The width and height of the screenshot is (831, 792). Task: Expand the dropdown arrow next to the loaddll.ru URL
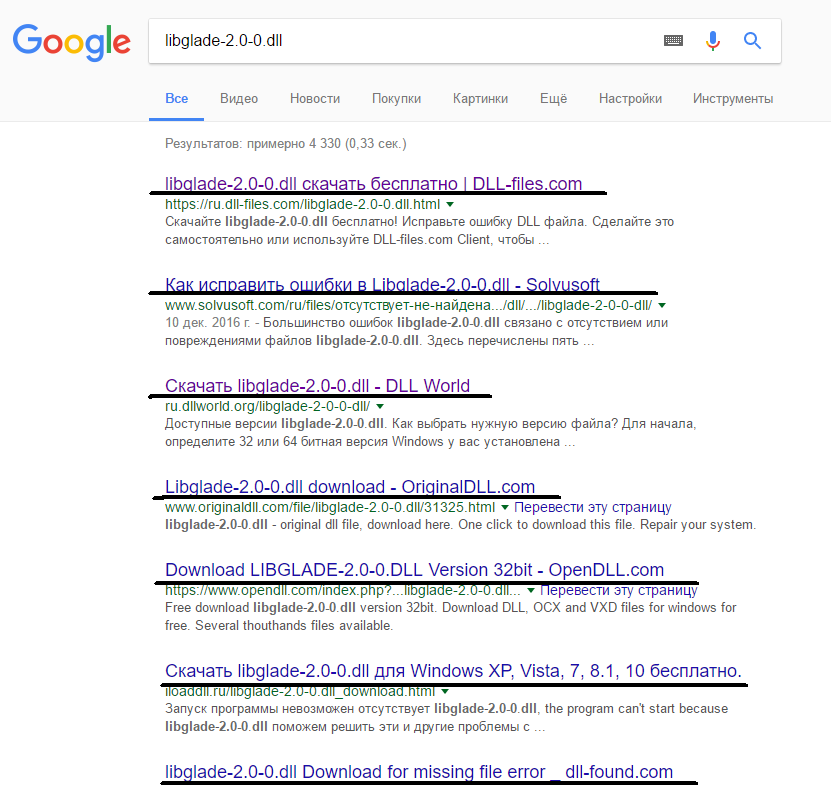pos(445,691)
